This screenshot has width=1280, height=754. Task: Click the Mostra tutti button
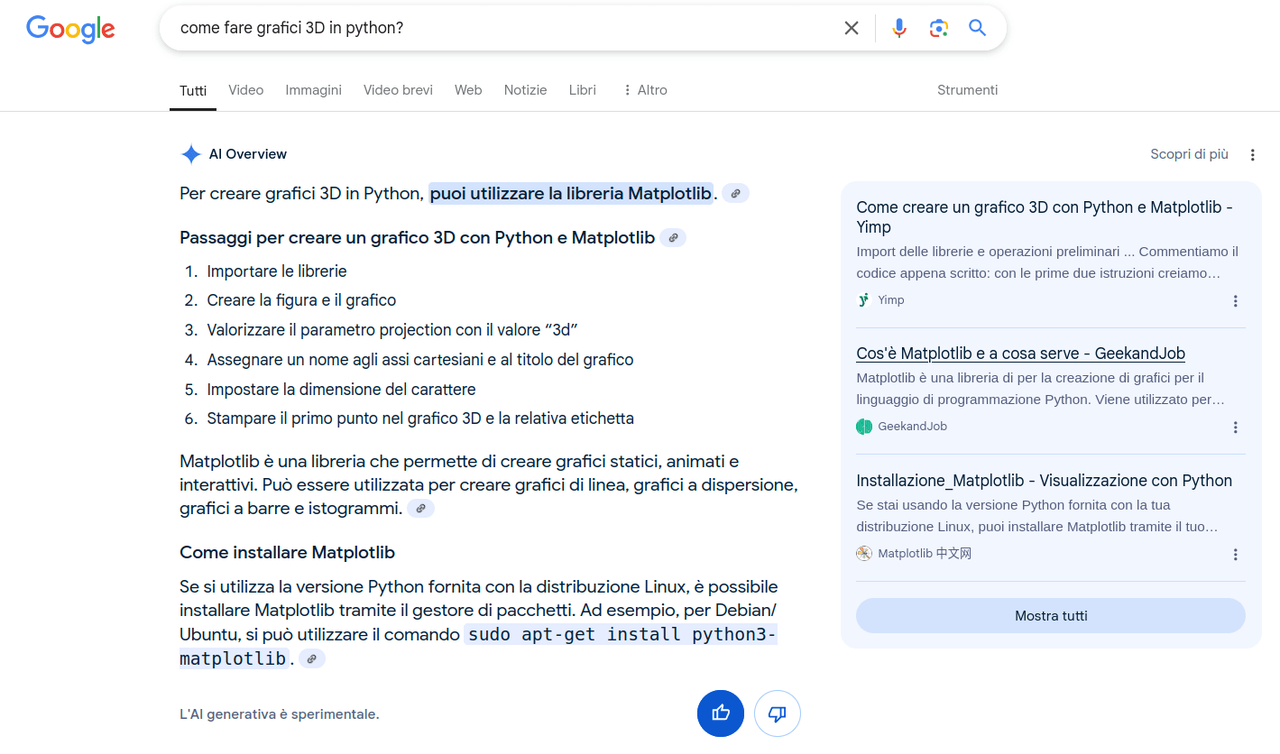1051,616
